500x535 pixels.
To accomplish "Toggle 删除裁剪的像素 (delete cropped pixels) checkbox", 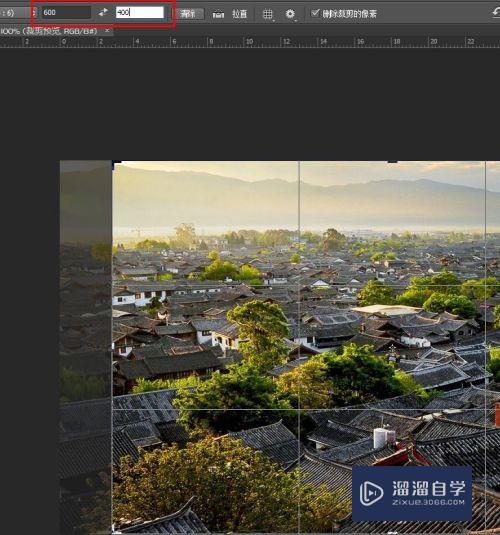I will [x=315, y=13].
